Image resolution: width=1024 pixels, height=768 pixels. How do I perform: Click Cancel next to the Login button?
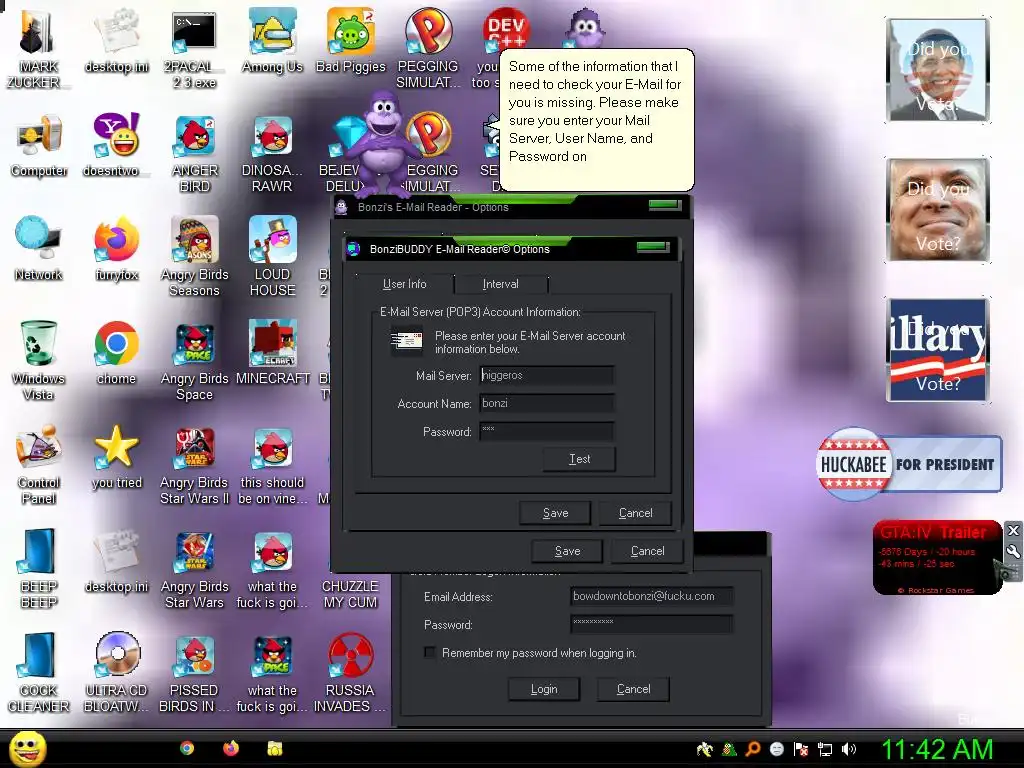633,689
